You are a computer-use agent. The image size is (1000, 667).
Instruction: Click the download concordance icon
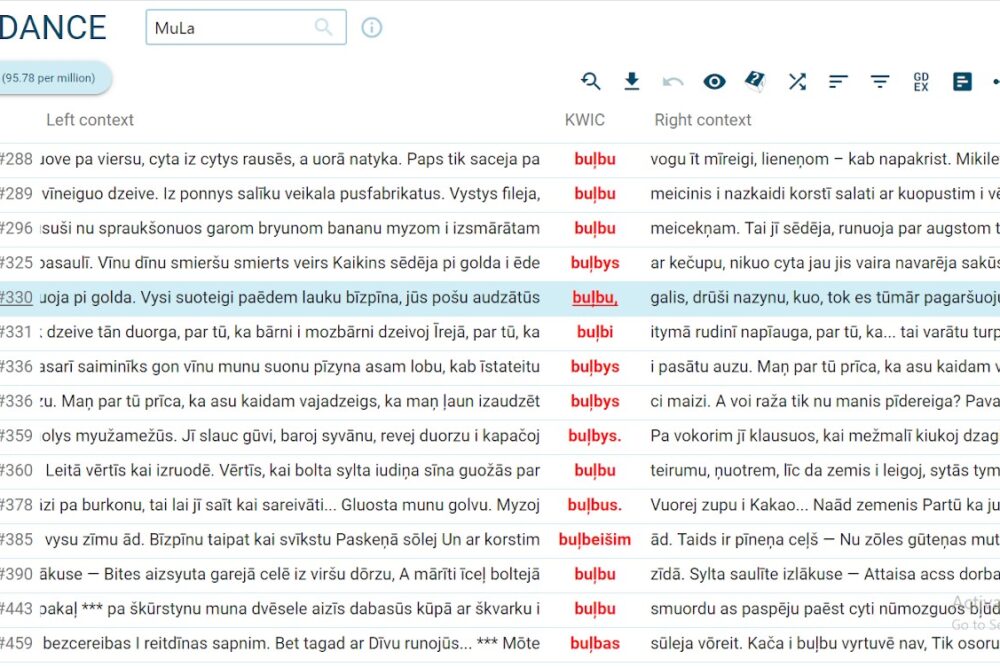[632, 82]
